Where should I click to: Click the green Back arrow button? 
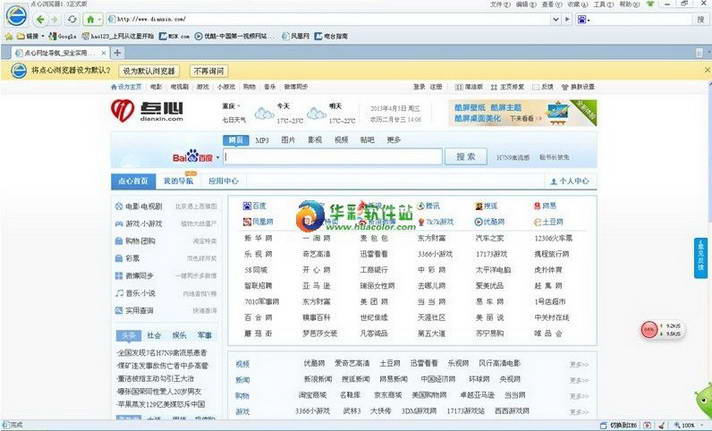click(40, 19)
